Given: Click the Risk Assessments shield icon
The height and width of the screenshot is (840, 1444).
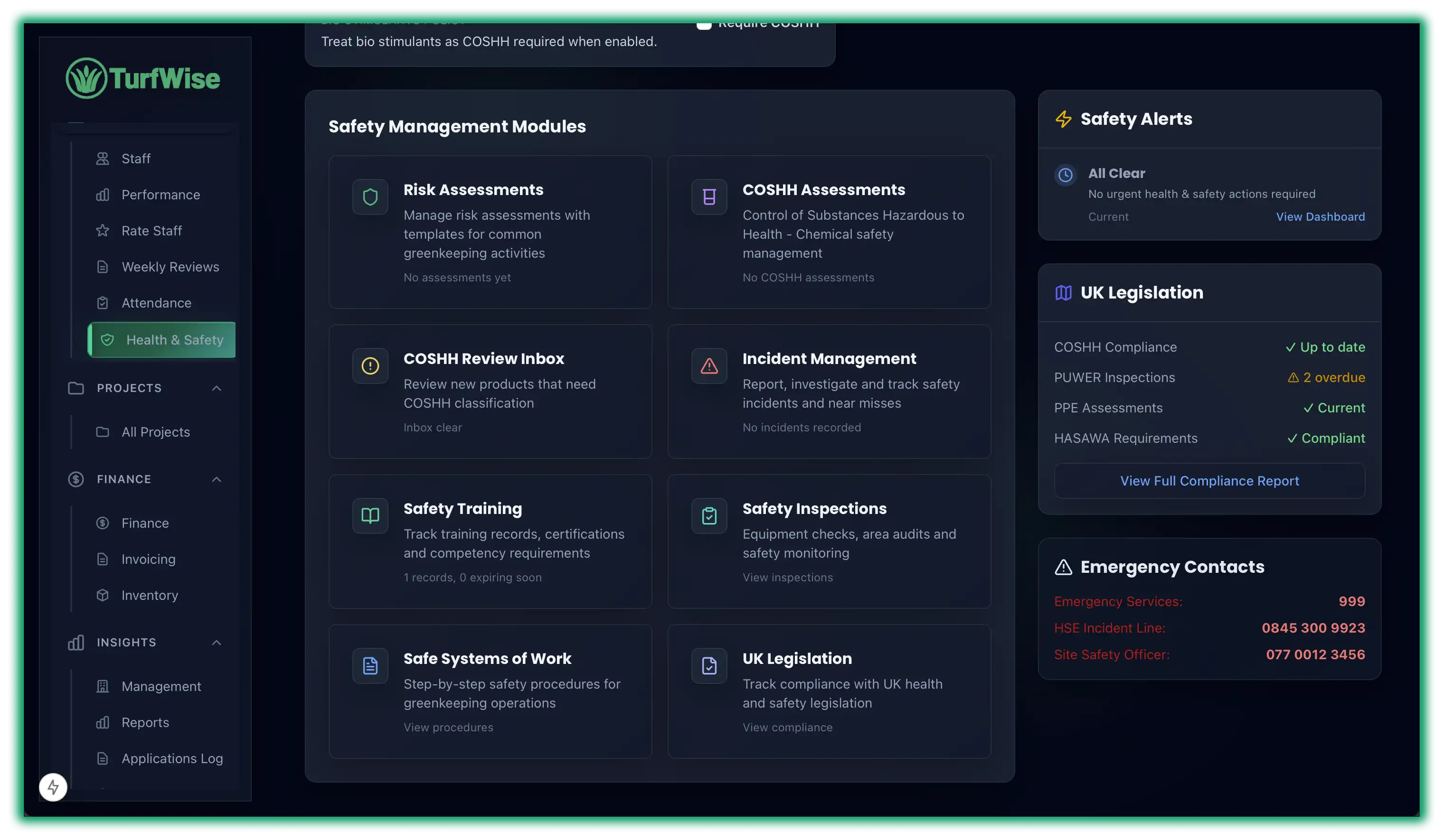Looking at the screenshot, I should pyautogui.click(x=370, y=196).
